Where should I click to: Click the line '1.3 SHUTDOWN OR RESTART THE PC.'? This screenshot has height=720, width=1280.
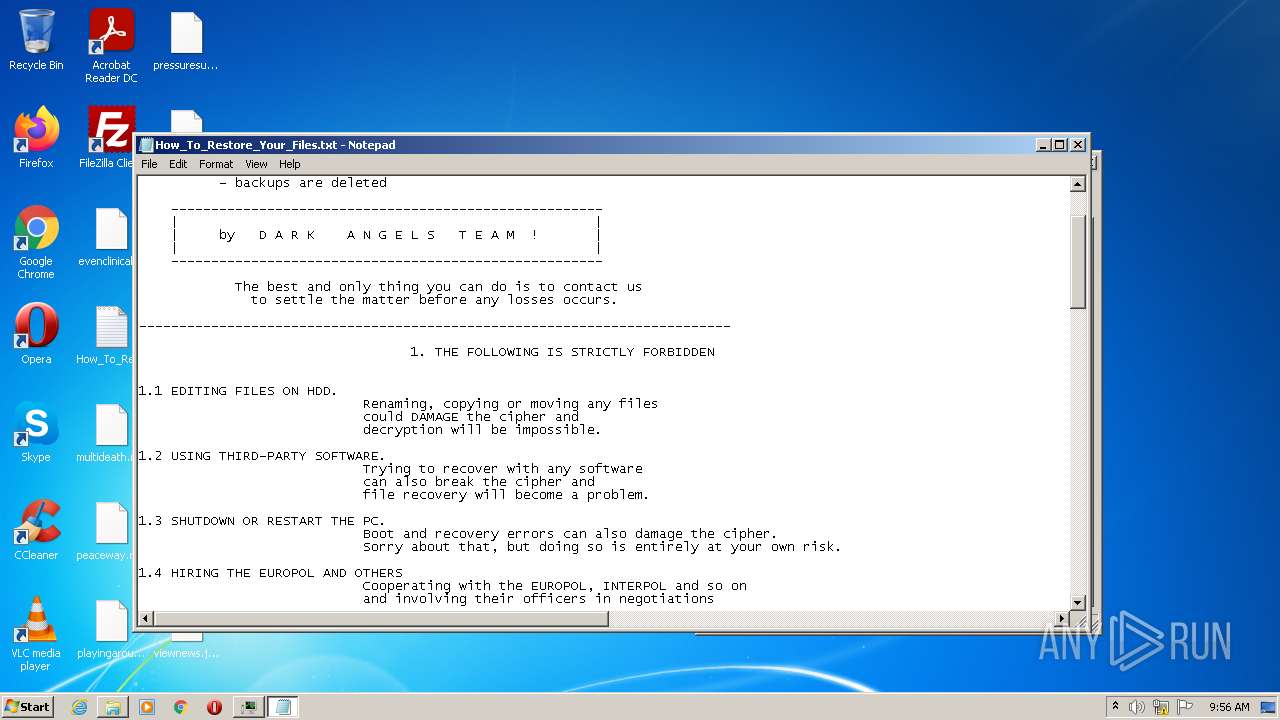(262, 521)
